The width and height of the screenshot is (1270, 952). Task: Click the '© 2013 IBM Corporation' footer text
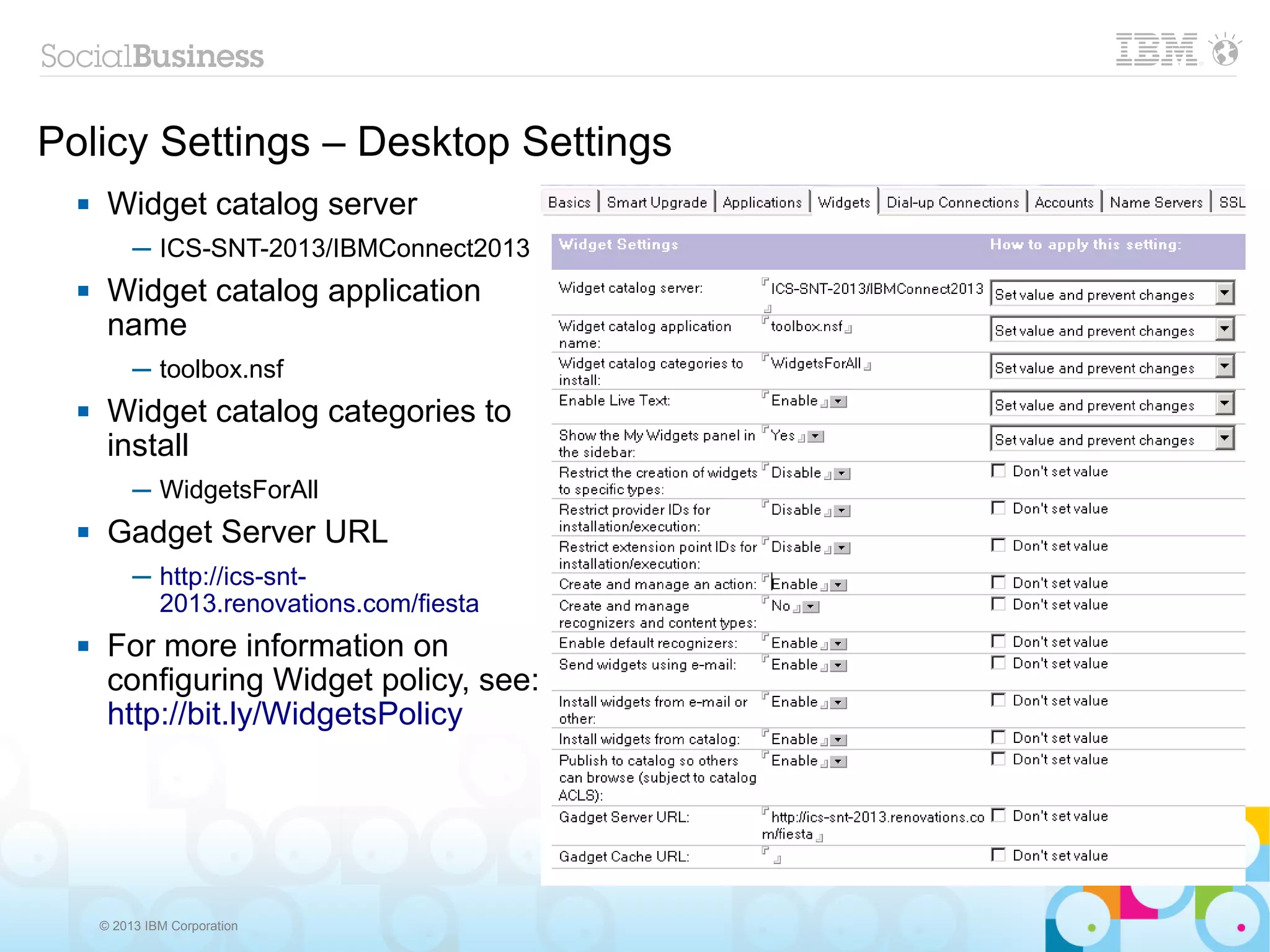(168, 925)
